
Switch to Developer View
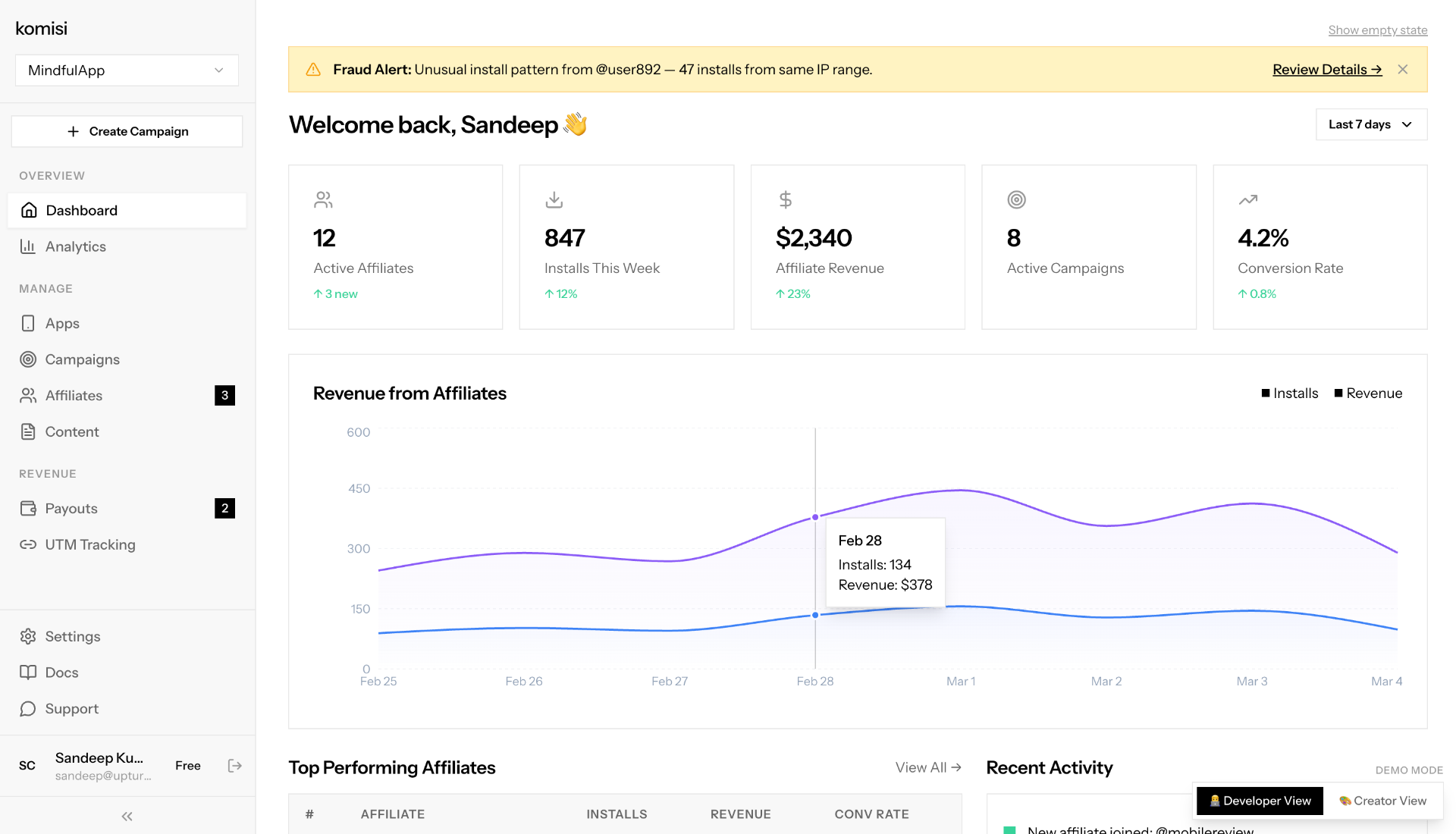click(x=1259, y=801)
